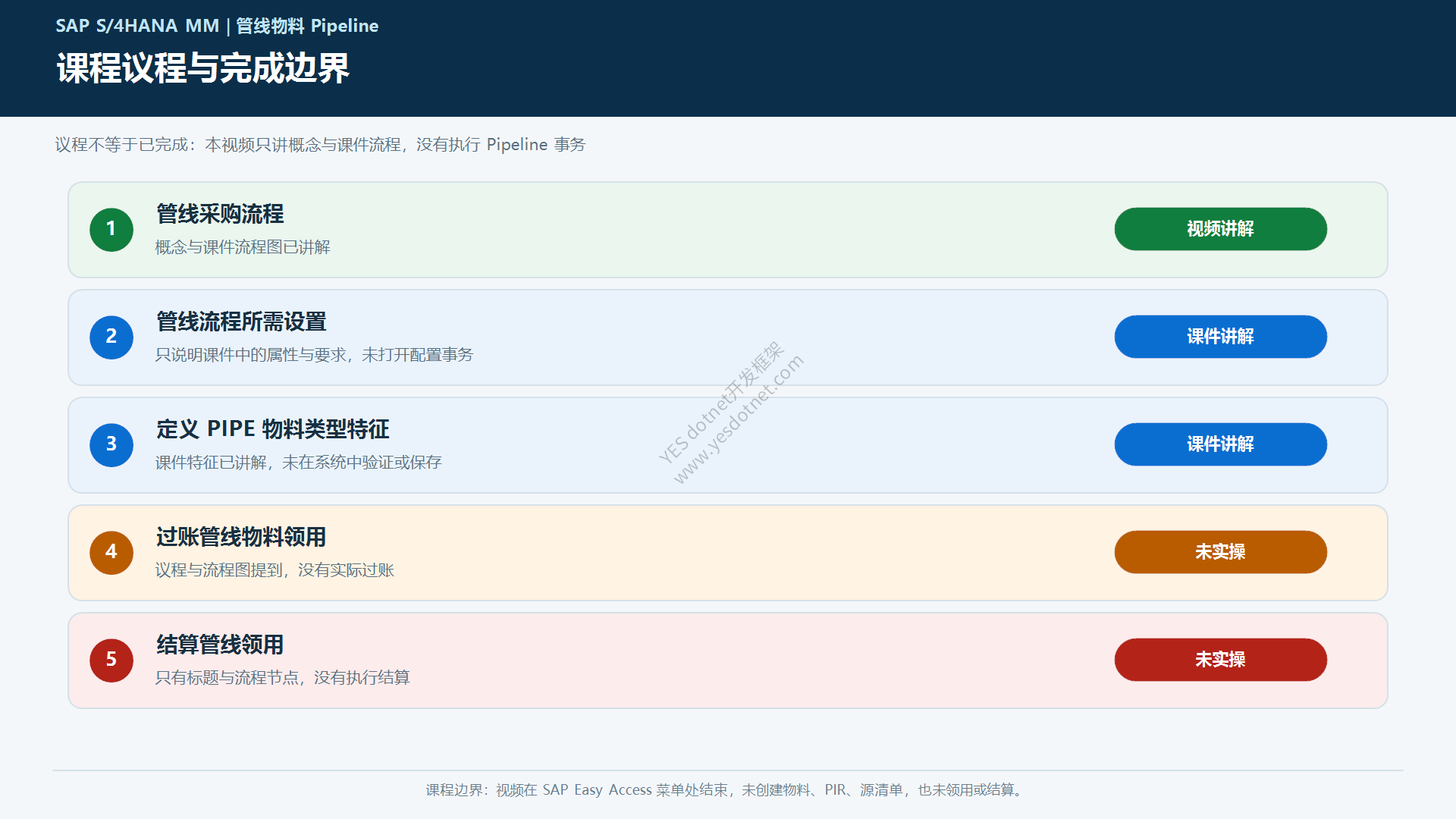This screenshot has width=1456, height=819.
Task: Click the green number 1 circle
Action: (111, 229)
